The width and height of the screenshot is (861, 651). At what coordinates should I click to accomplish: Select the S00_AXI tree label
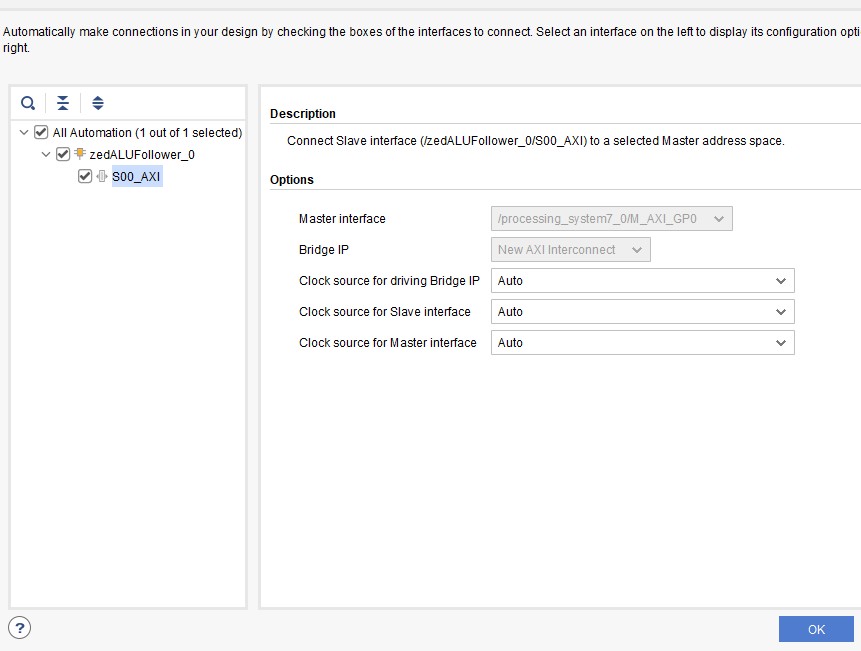pyautogui.click(x=136, y=177)
